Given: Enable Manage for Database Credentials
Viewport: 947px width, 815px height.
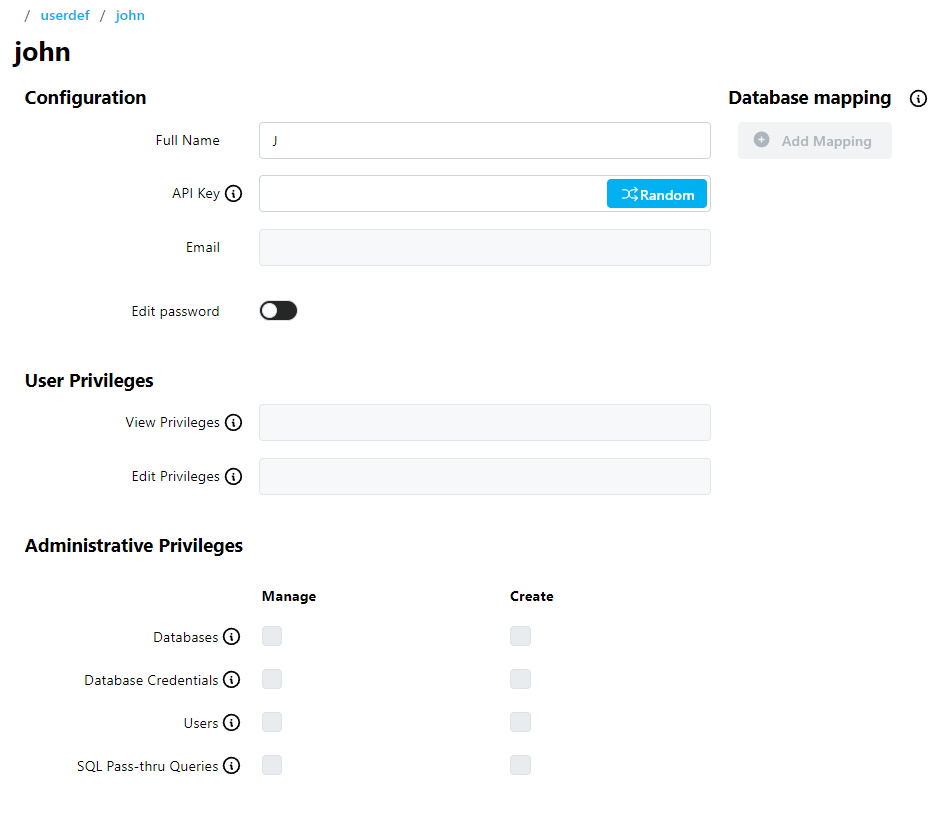Looking at the screenshot, I should point(272,680).
